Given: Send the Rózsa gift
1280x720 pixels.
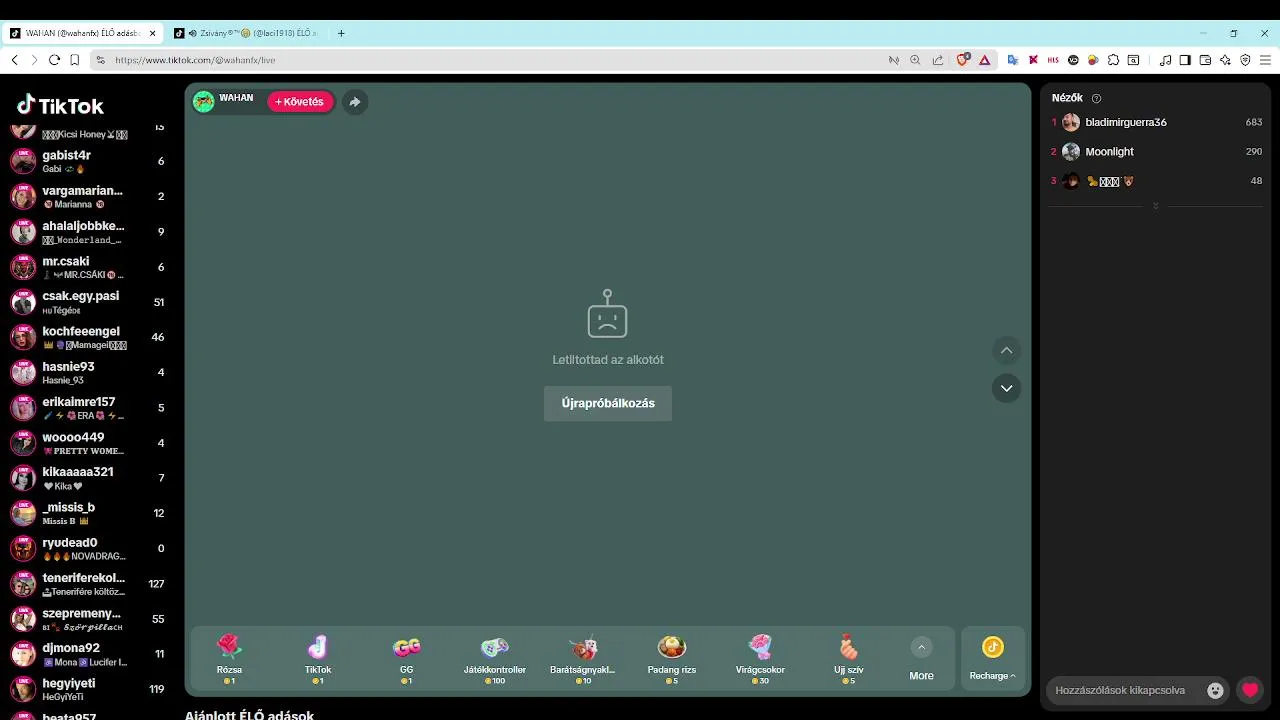Looking at the screenshot, I should (229, 659).
